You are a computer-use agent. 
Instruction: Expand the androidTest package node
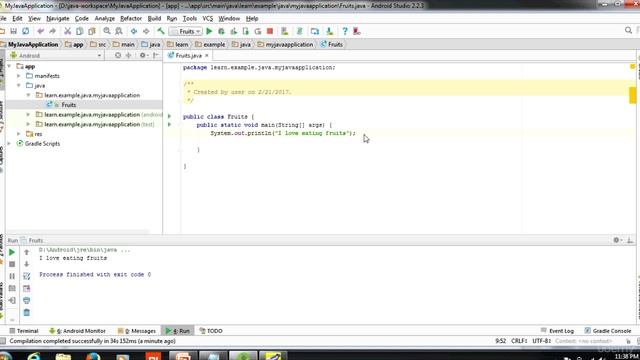[29, 115]
